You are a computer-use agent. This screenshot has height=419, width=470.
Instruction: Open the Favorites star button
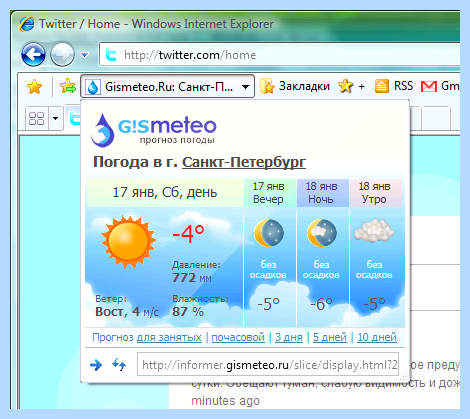tap(35, 87)
